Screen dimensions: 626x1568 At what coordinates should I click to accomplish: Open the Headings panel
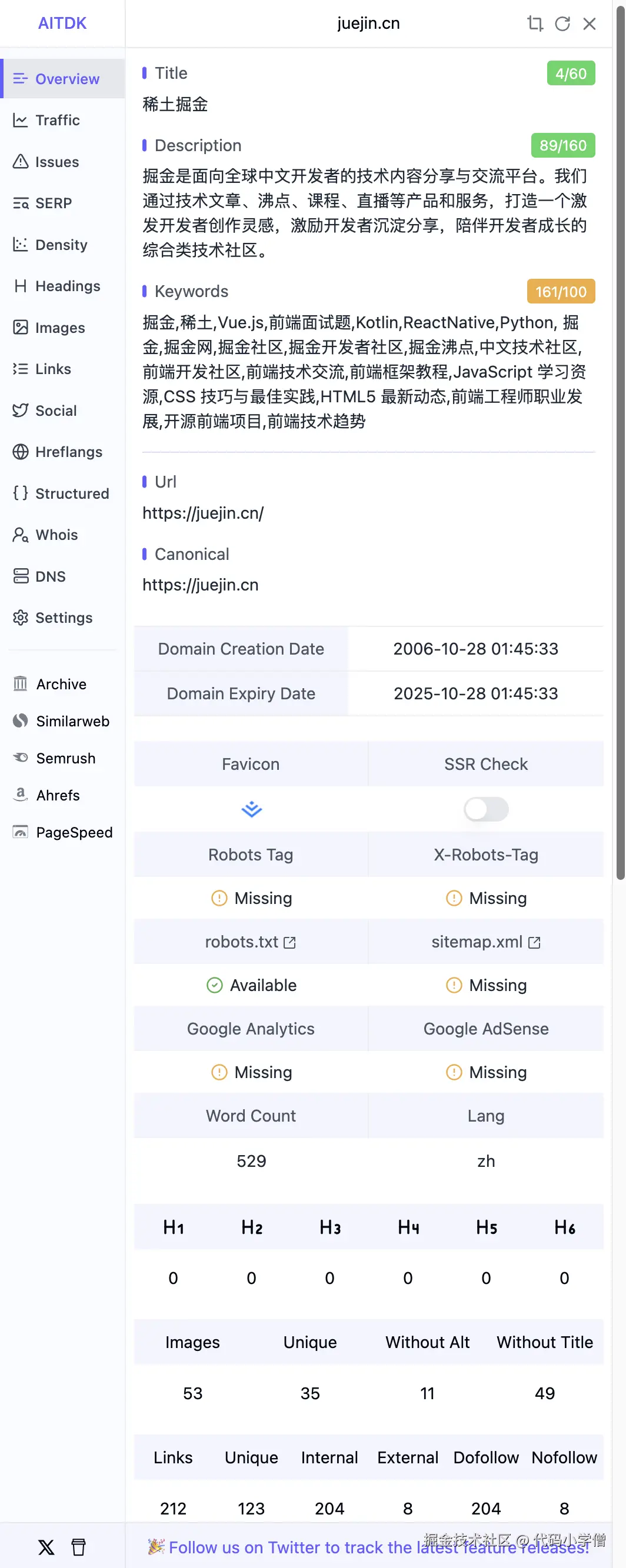67,286
